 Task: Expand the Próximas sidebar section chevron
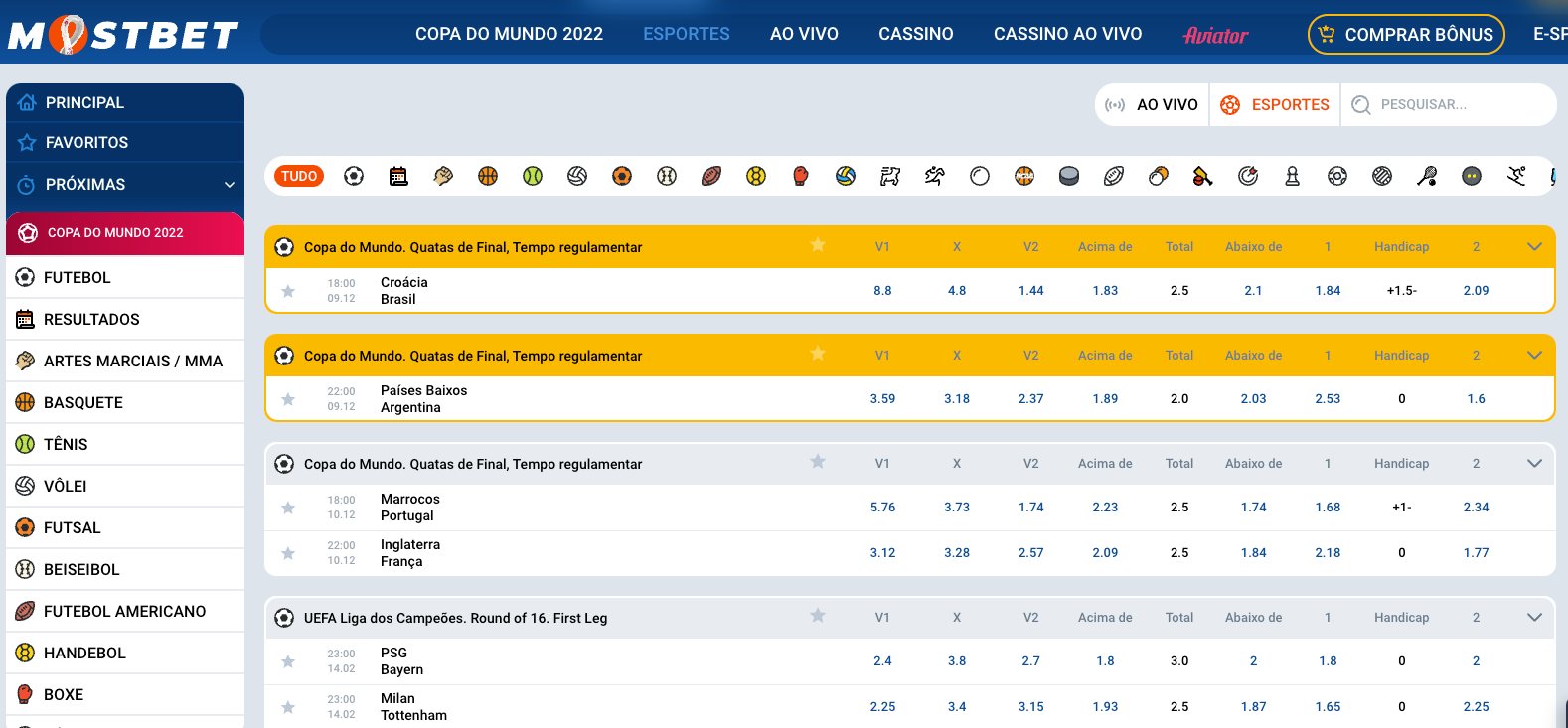click(x=230, y=184)
